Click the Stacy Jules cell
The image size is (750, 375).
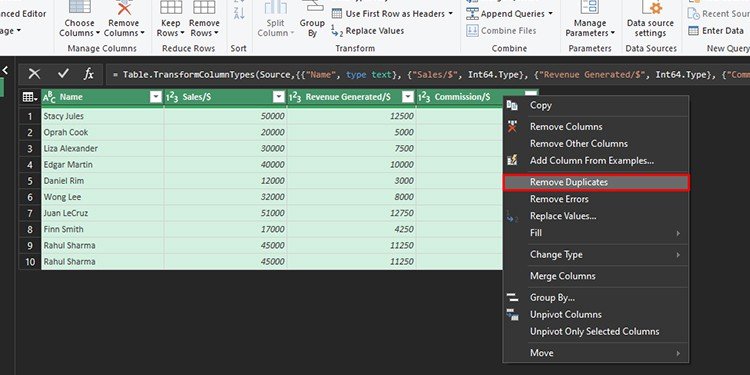(102, 116)
